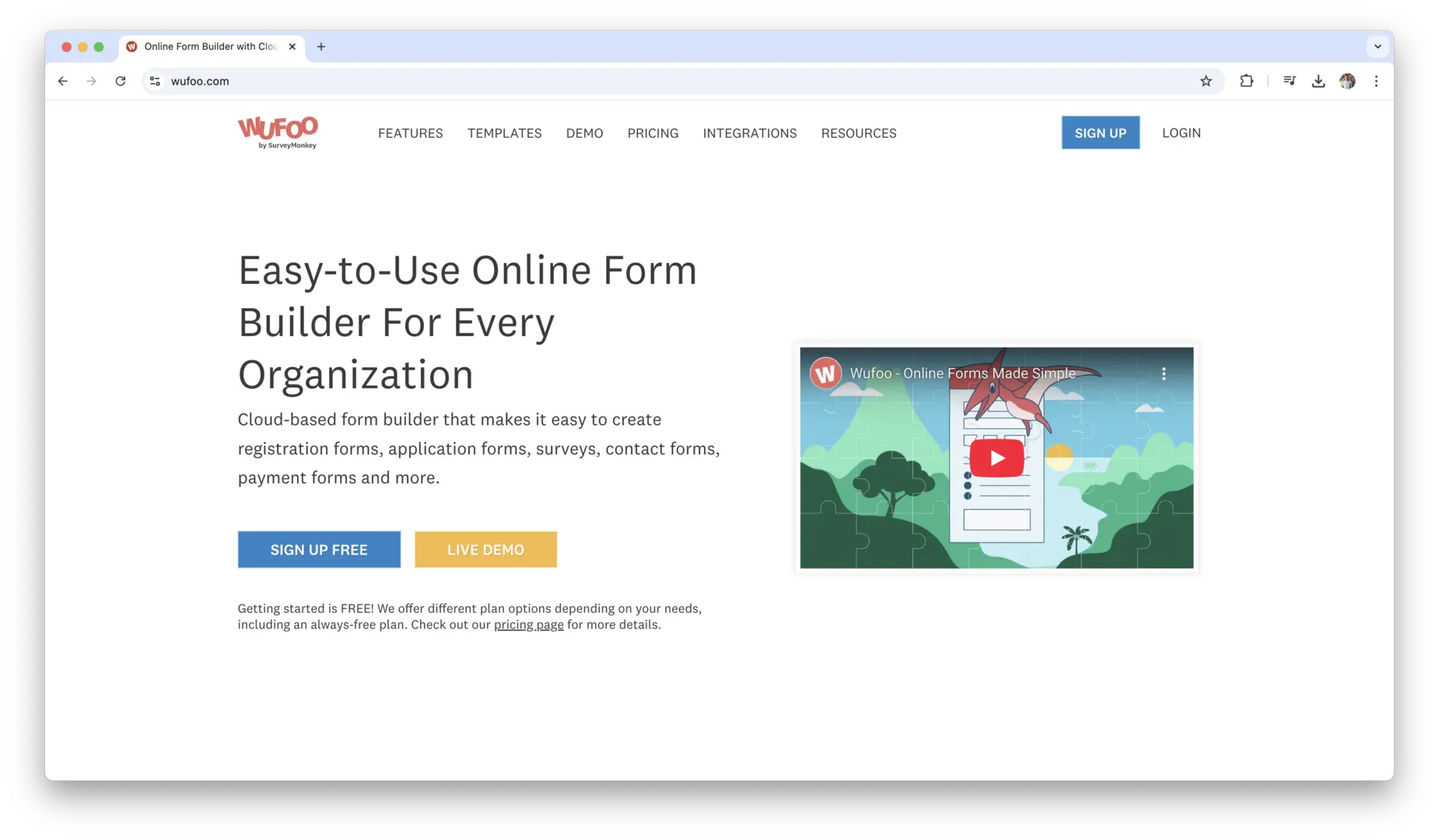Select the Online Form Builder browser tab
Viewport: 1439px width, 840px height.
pos(212,47)
